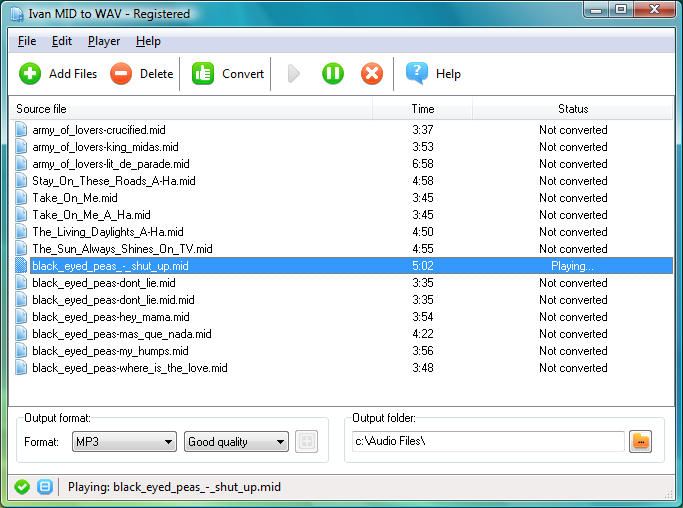Click the 3:48 time cell
Screen dimensions: 683x508
(x=423, y=368)
